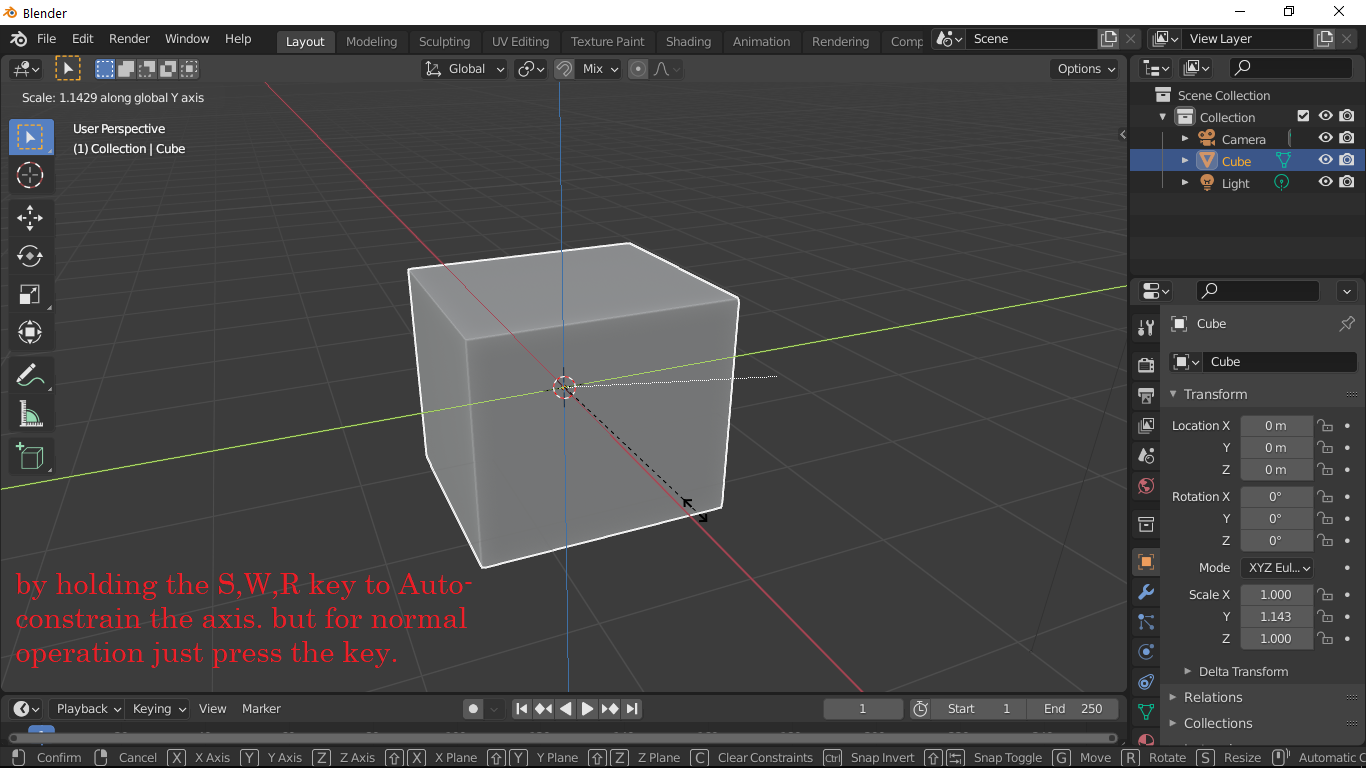
Task: Open the Modifier properties wrench tab
Action: point(1146,591)
